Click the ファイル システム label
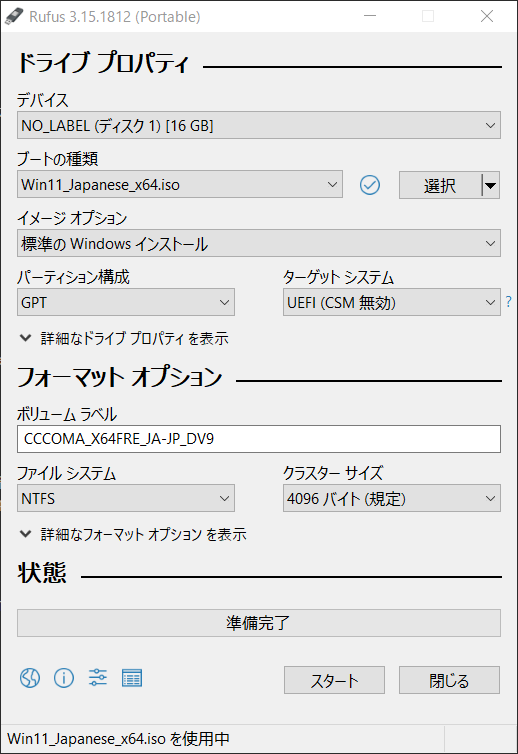The height and width of the screenshot is (754, 518). (66, 473)
